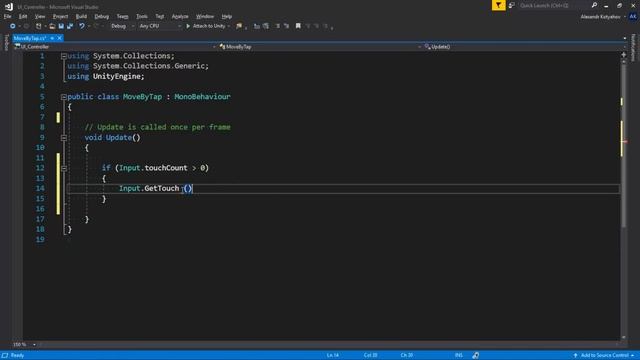Click the Ready status icon in status bar
The height and width of the screenshot is (360, 640).
click(5, 356)
